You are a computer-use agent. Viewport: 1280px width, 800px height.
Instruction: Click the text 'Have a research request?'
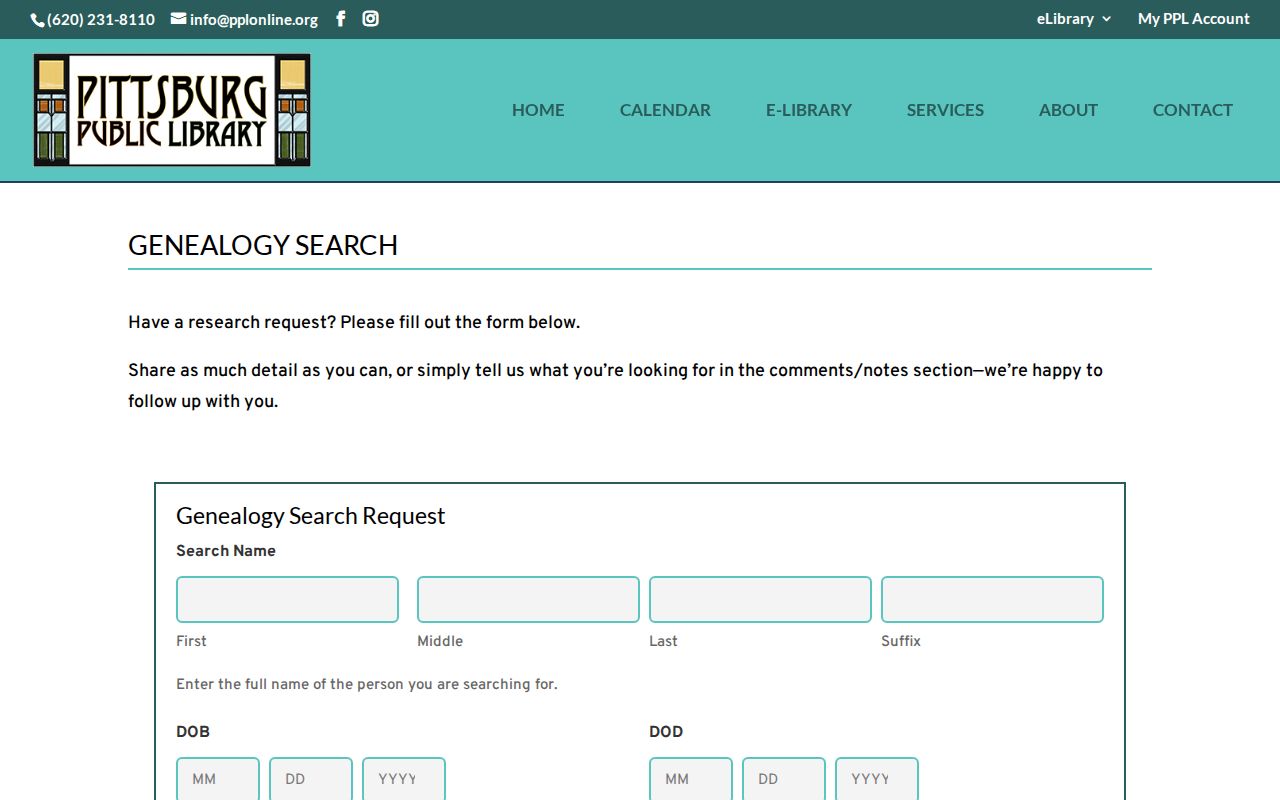[232, 322]
